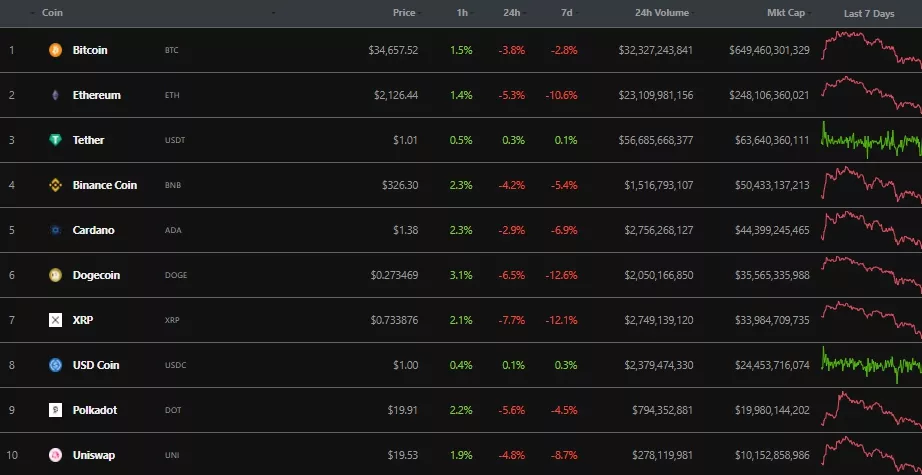Click the Tether logo icon

point(55,140)
